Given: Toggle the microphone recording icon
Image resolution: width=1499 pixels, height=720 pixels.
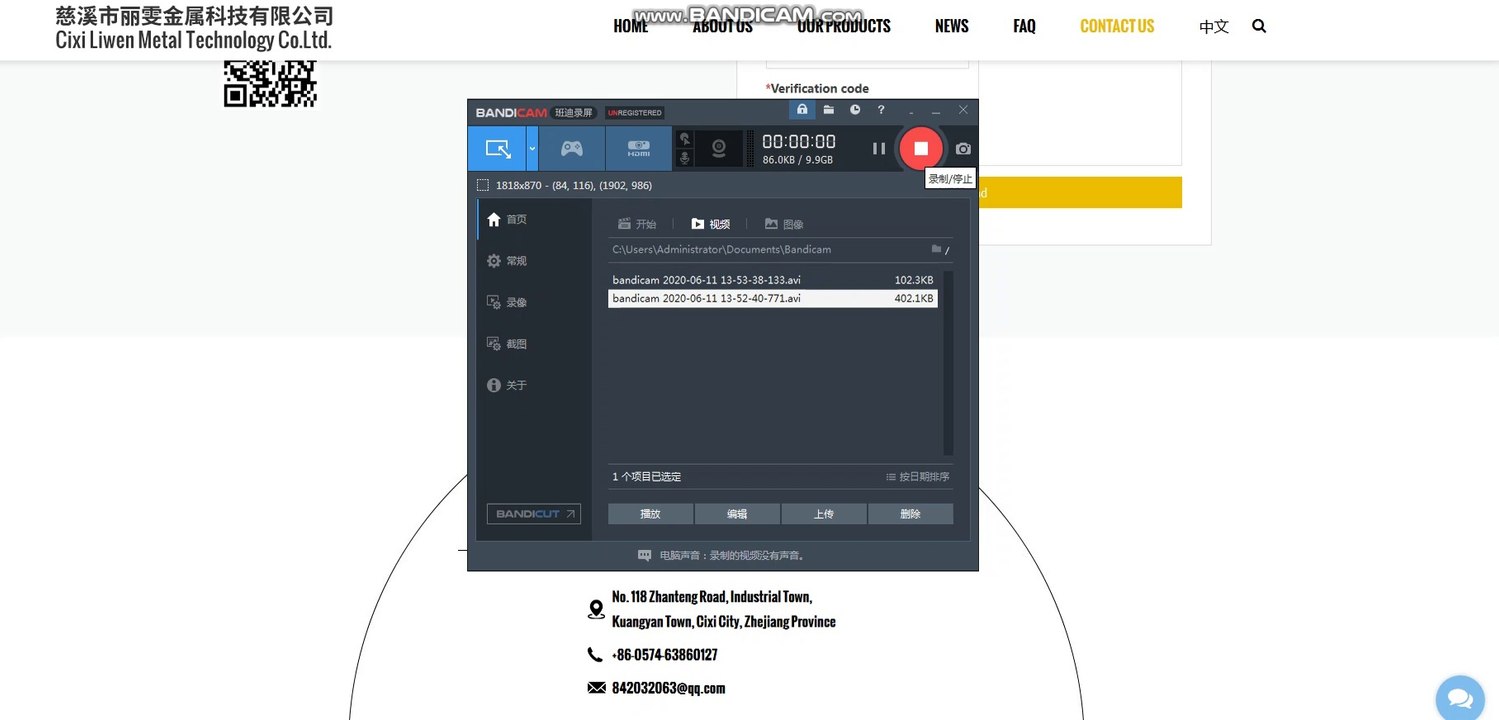Looking at the screenshot, I should [x=685, y=158].
